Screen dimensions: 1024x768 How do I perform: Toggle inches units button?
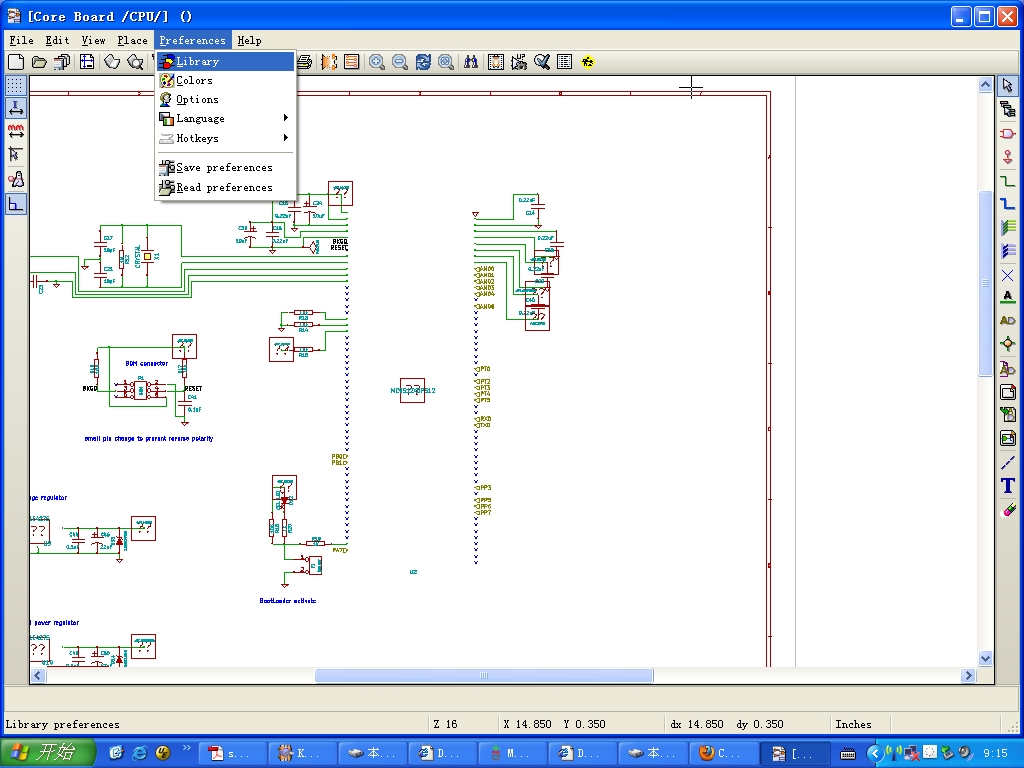click(16, 108)
